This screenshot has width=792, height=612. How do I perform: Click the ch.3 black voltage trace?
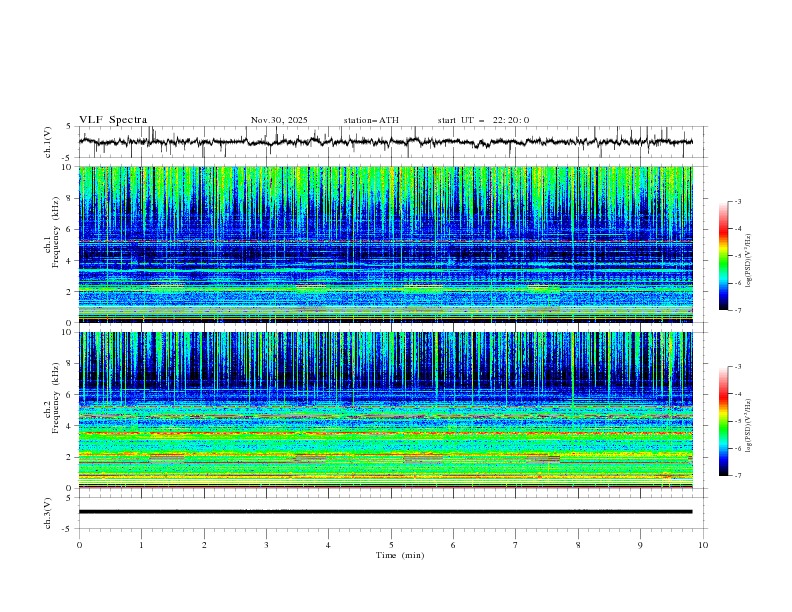[385, 512]
